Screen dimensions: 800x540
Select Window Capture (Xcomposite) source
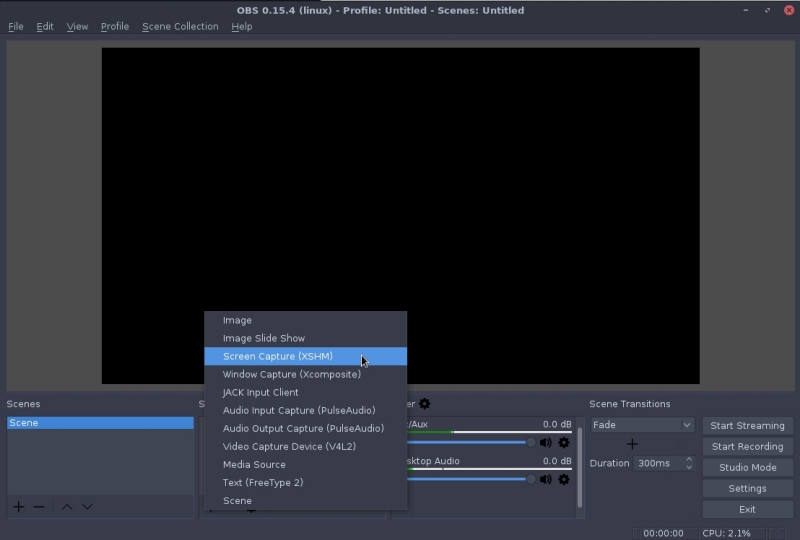(306, 375)
